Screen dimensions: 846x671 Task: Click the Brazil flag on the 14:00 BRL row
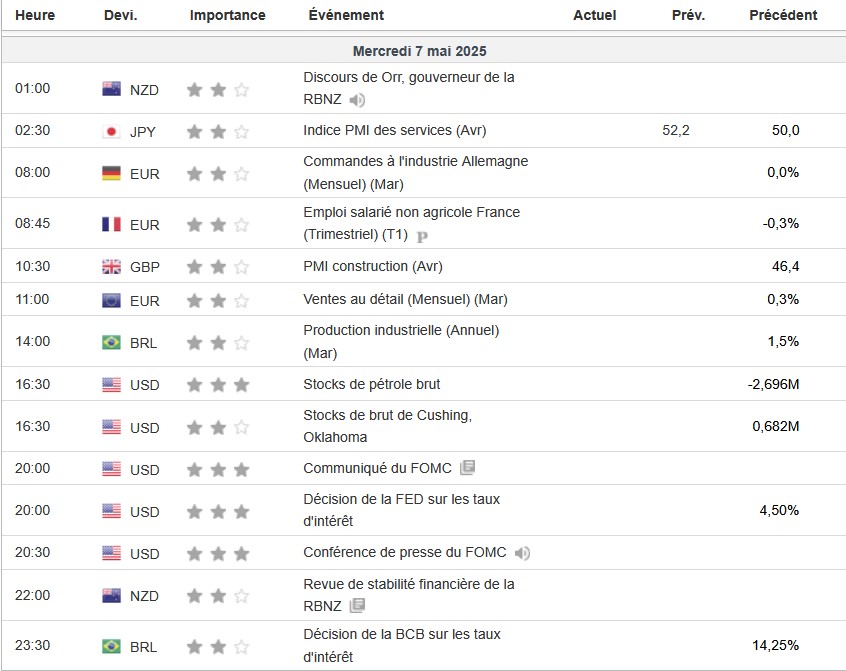point(112,342)
